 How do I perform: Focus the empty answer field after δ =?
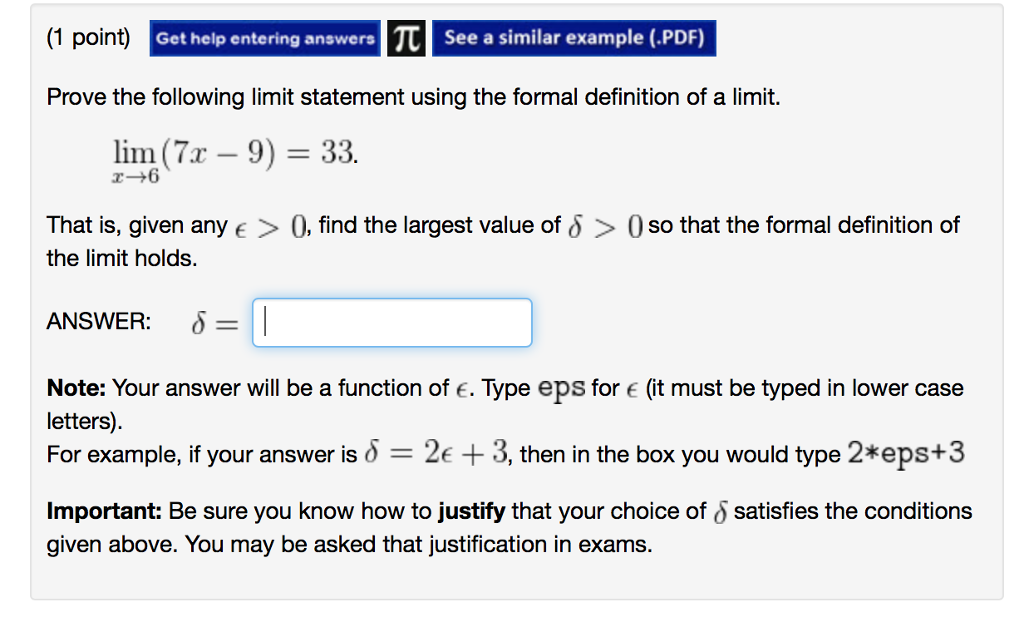click(390, 322)
